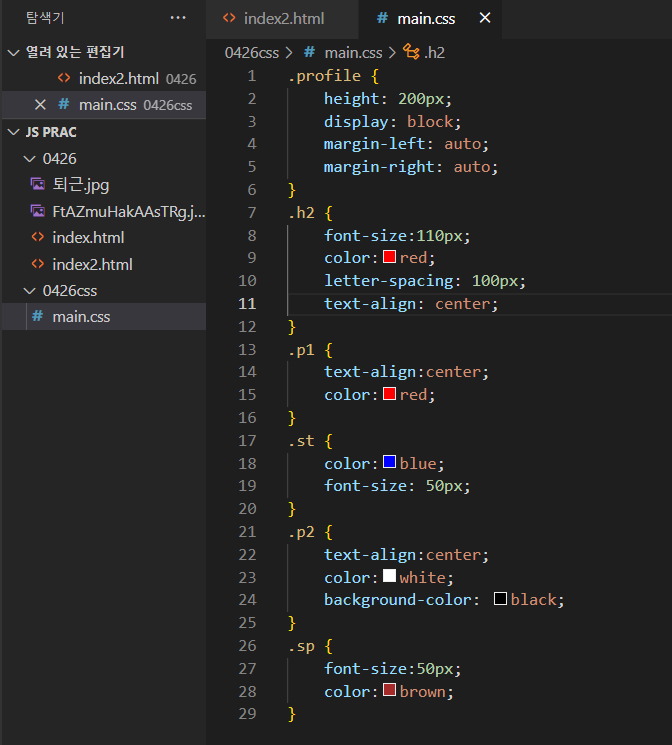Open brown color swatch on line 28
Viewport: 672px width, 745px height.
pyautogui.click(x=389, y=690)
